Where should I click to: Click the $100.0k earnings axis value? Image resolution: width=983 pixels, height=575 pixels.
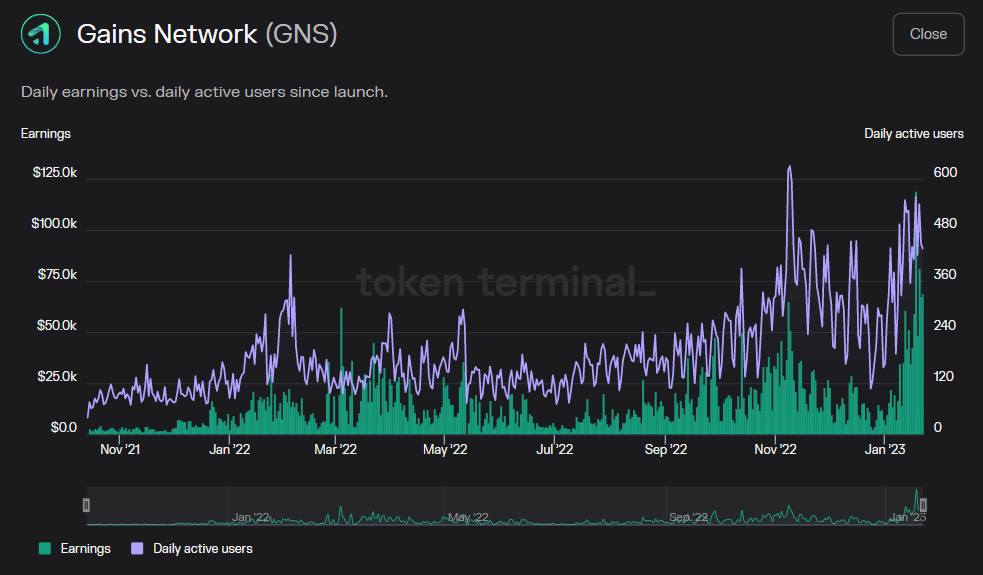54,224
